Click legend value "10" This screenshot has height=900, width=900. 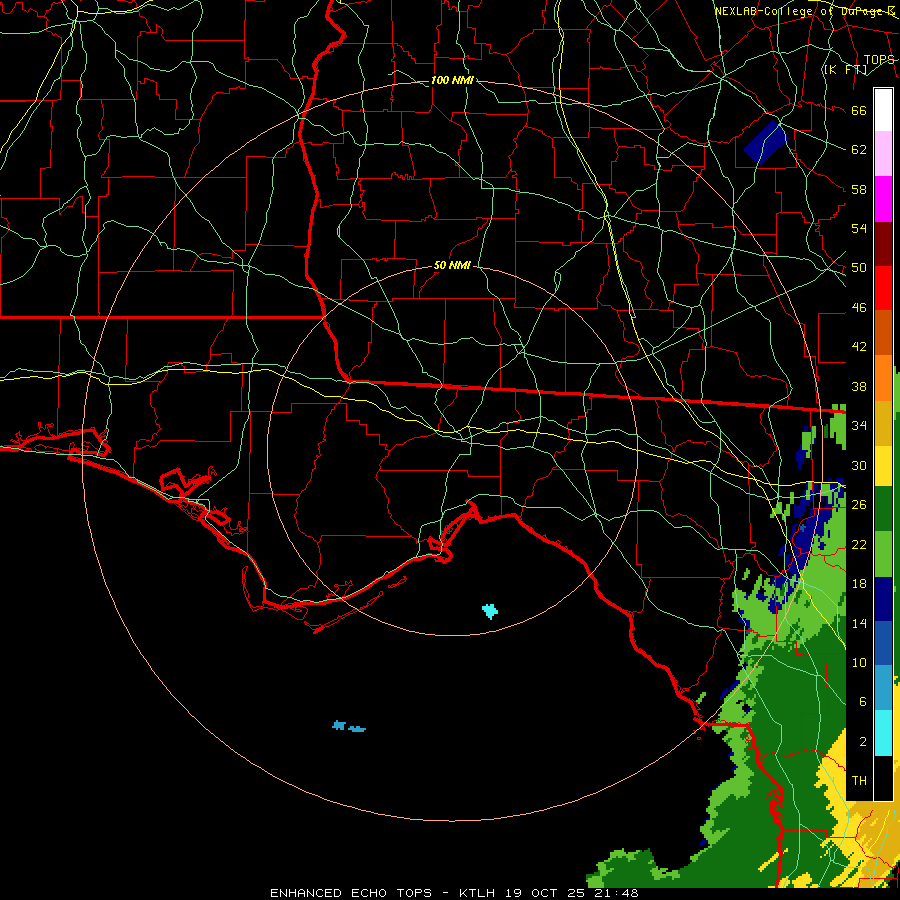click(859, 663)
